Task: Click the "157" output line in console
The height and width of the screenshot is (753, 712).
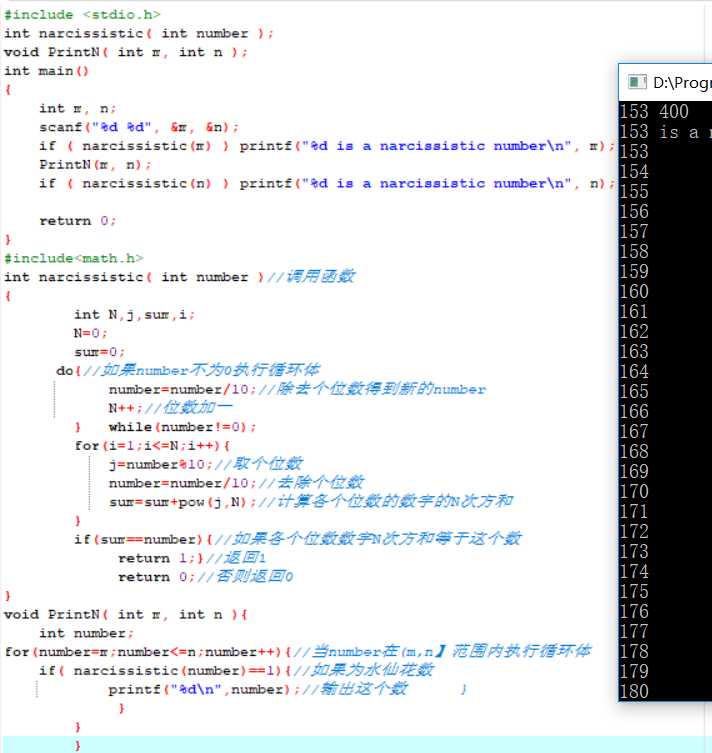Action: click(x=634, y=231)
